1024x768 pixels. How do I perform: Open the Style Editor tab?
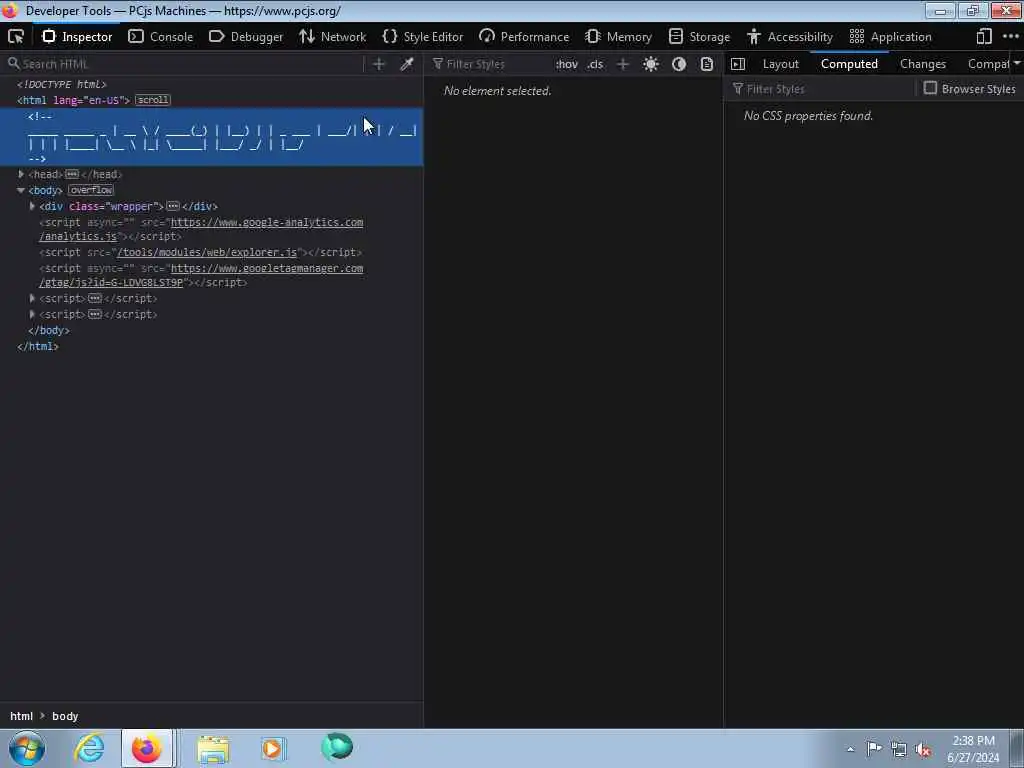pos(423,37)
